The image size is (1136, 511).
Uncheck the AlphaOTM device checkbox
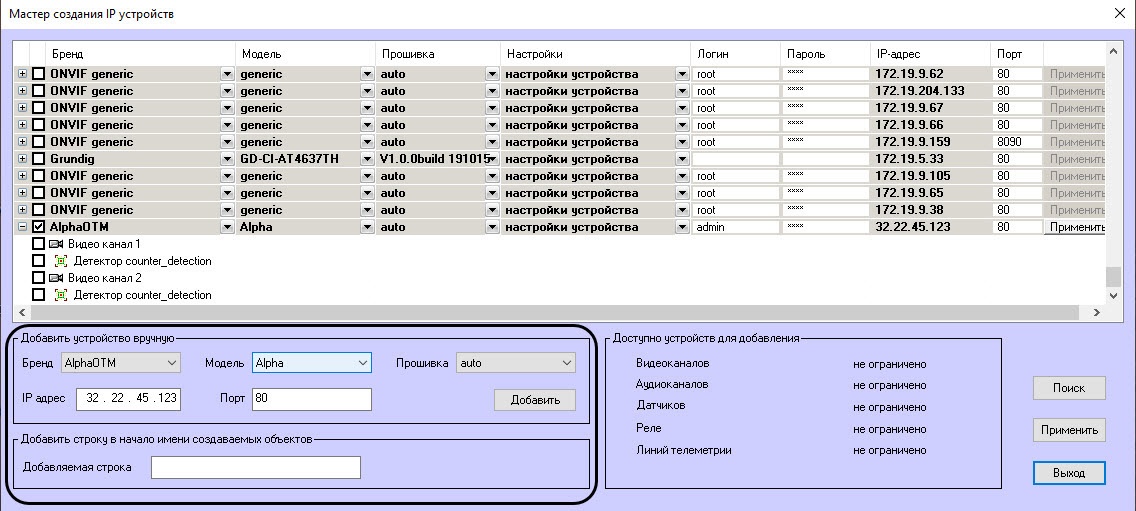click(x=38, y=227)
